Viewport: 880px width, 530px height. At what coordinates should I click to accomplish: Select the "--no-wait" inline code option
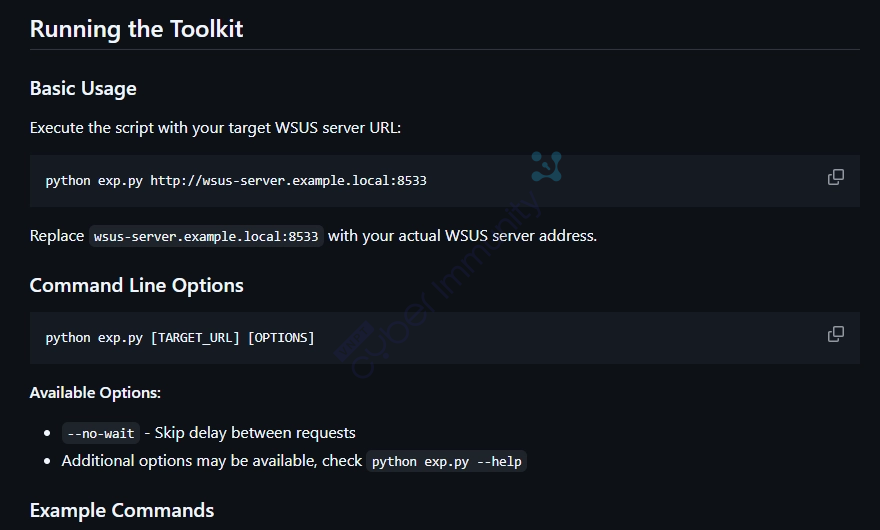pos(100,434)
